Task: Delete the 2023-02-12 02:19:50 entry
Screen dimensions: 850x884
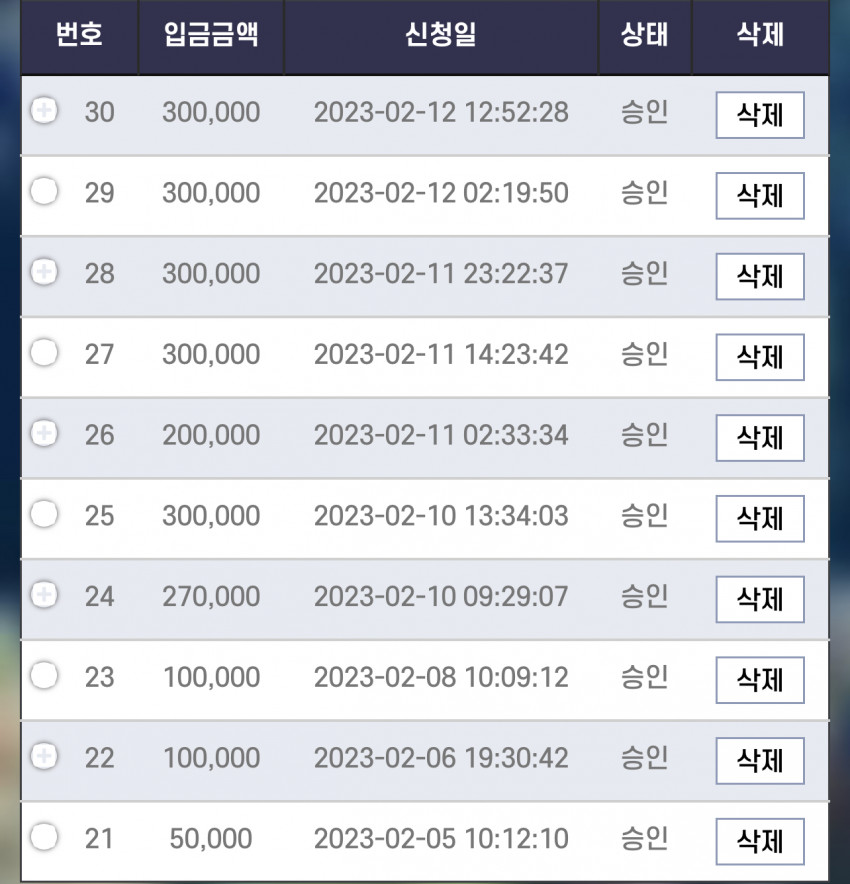Action: (x=760, y=196)
